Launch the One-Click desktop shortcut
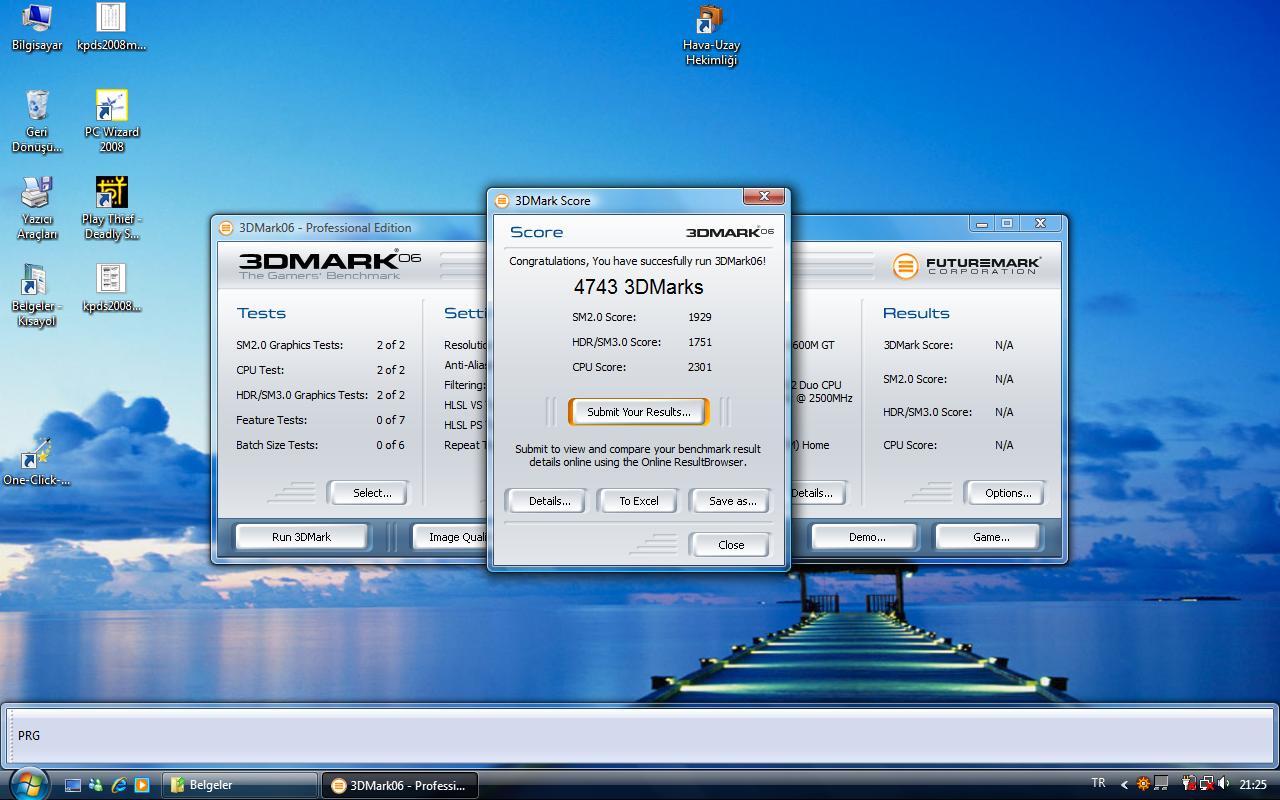 point(37,462)
